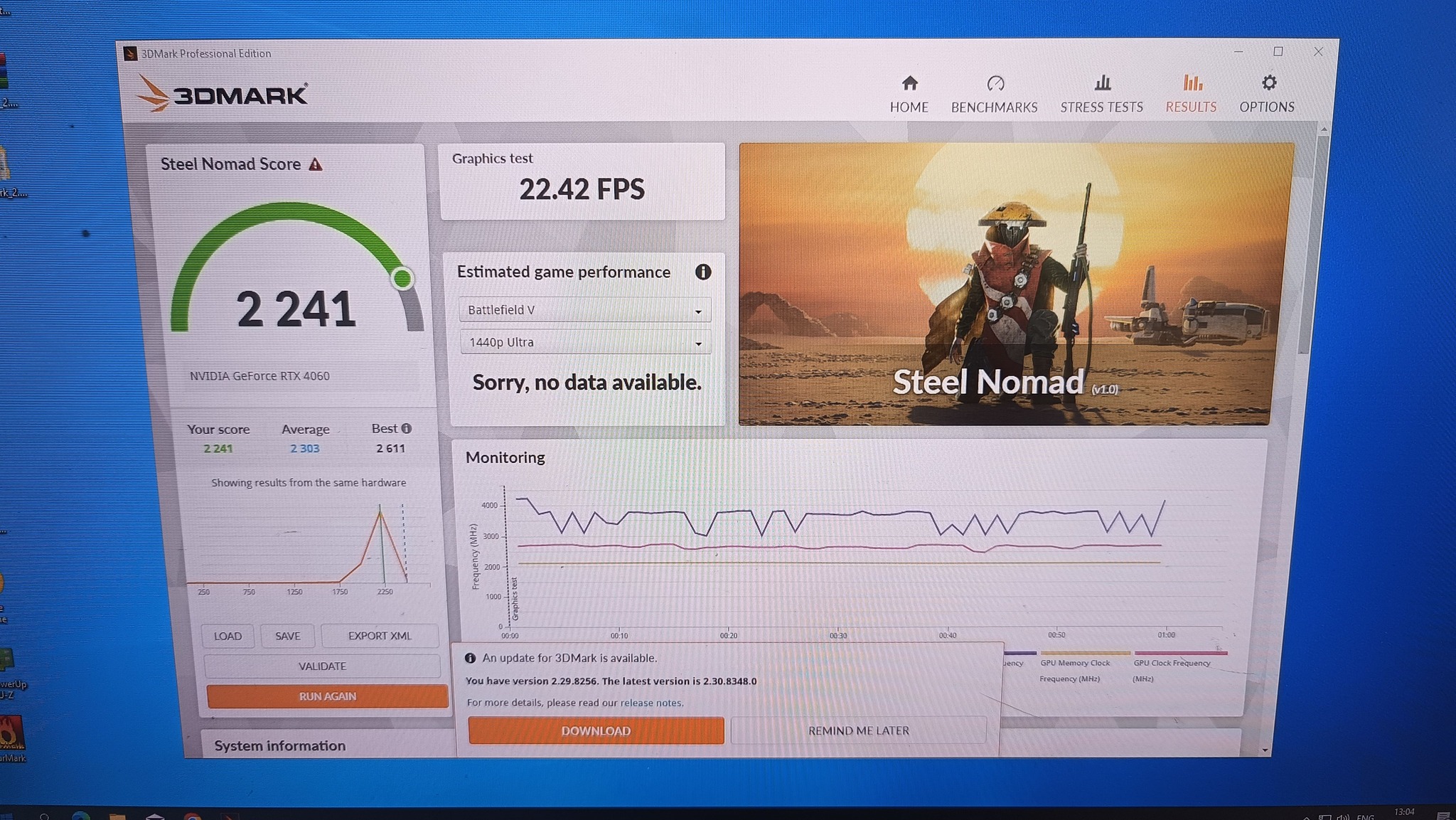This screenshot has width=1456, height=820.
Task: Click info icon next to Best score
Action: point(407,428)
